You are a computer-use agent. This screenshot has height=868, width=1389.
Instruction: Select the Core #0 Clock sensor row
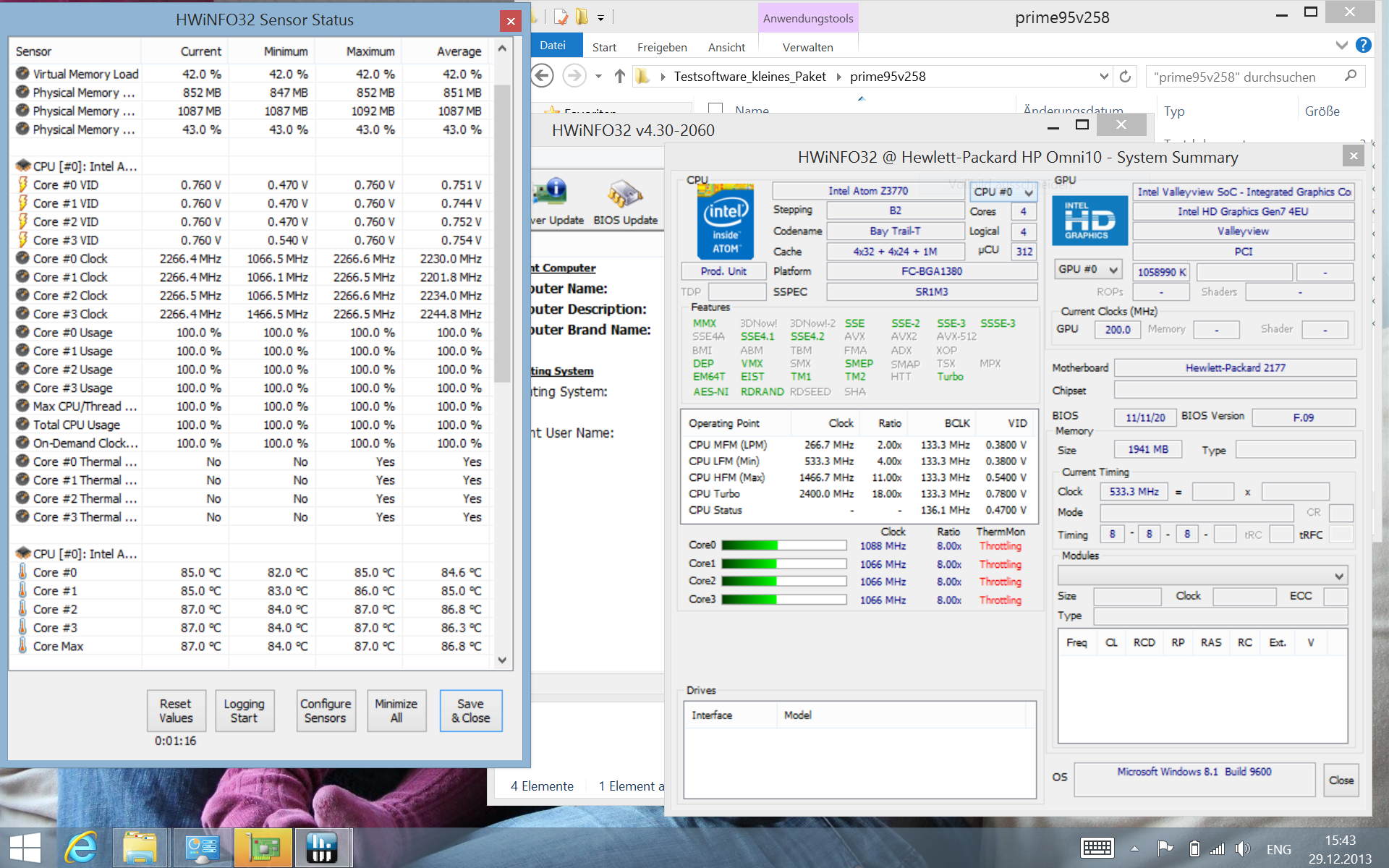click(x=250, y=258)
